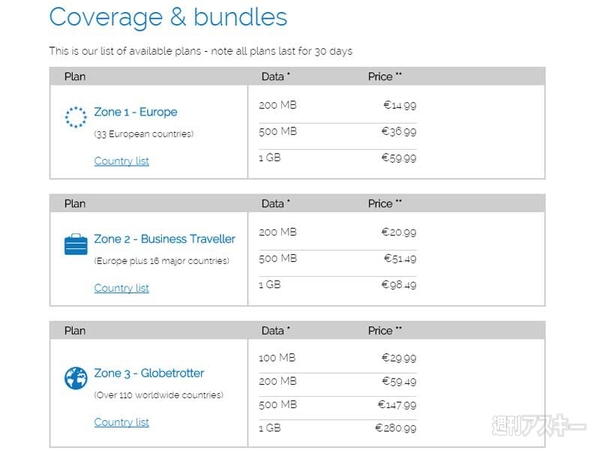Click the Zone 2 briefcase icon
This screenshot has height=450, width=600.
pyautogui.click(x=76, y=244)
